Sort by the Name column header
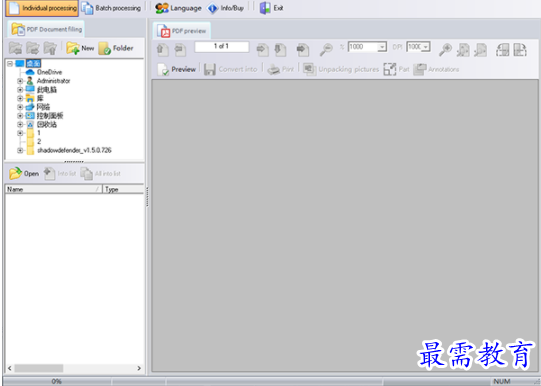The width and height of the screenshot is (541, 386). click(54, 189)
